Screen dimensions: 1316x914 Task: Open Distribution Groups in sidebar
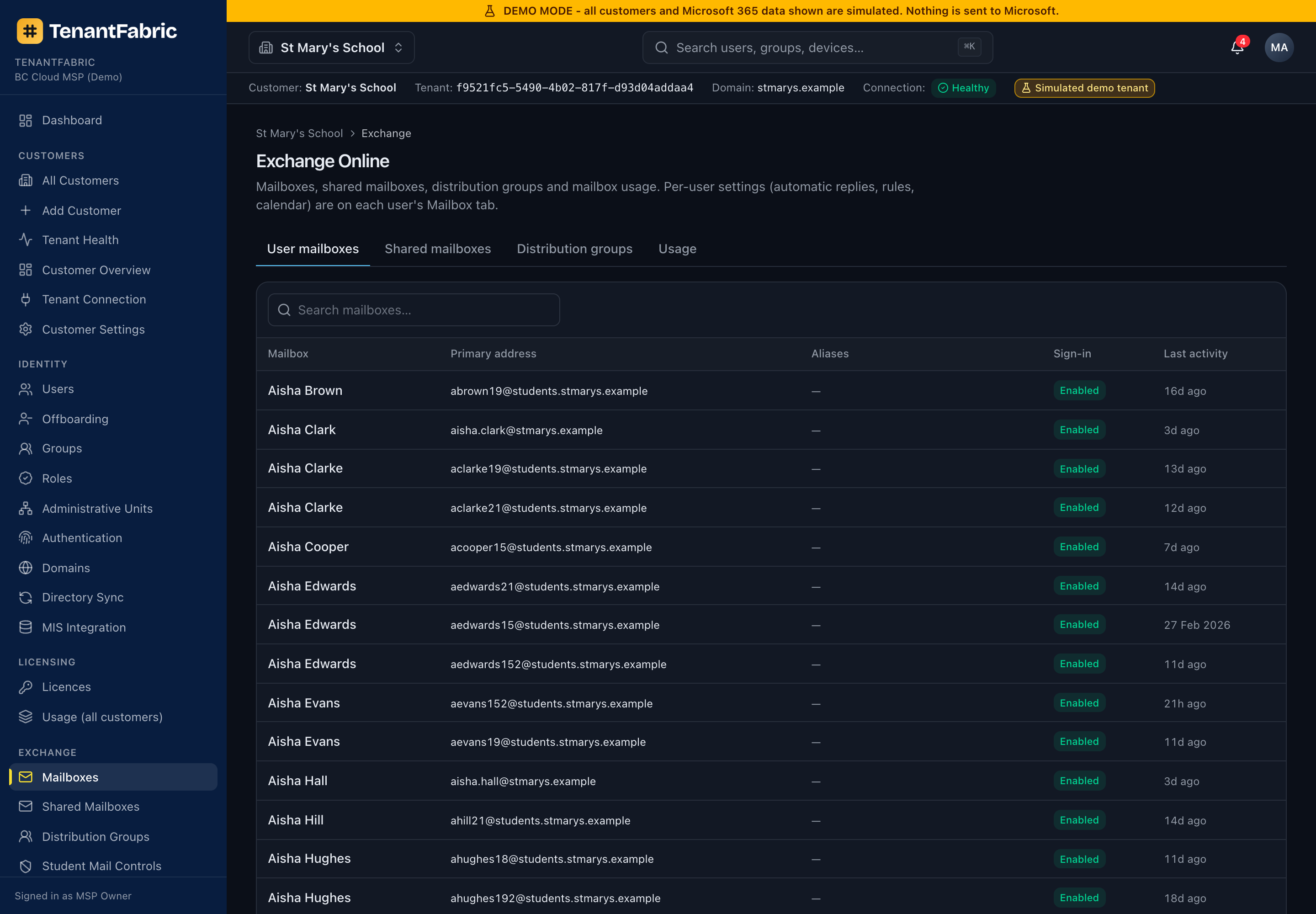[113, 837]
